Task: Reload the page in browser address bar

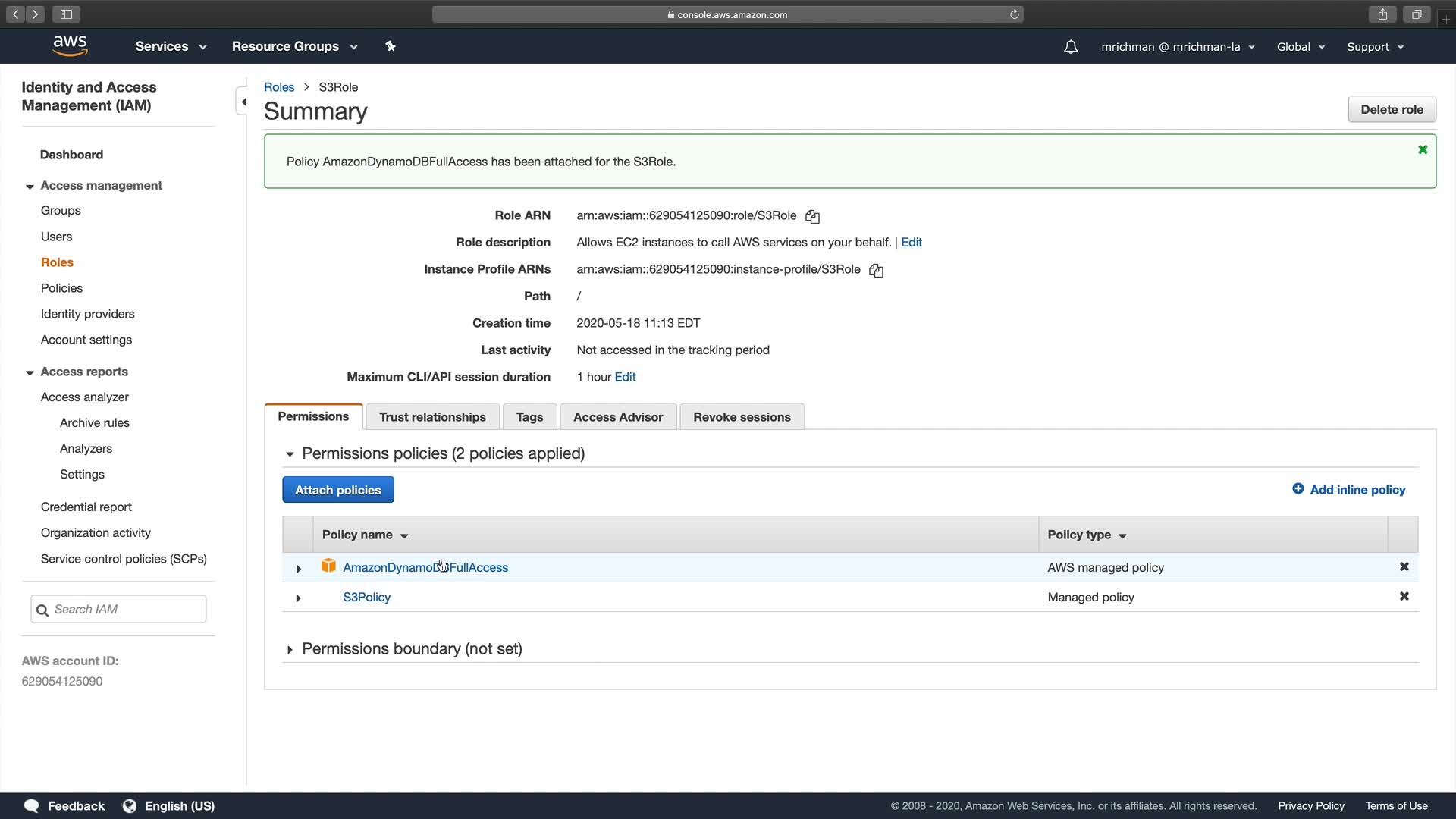Action: tap(1014, 14)
